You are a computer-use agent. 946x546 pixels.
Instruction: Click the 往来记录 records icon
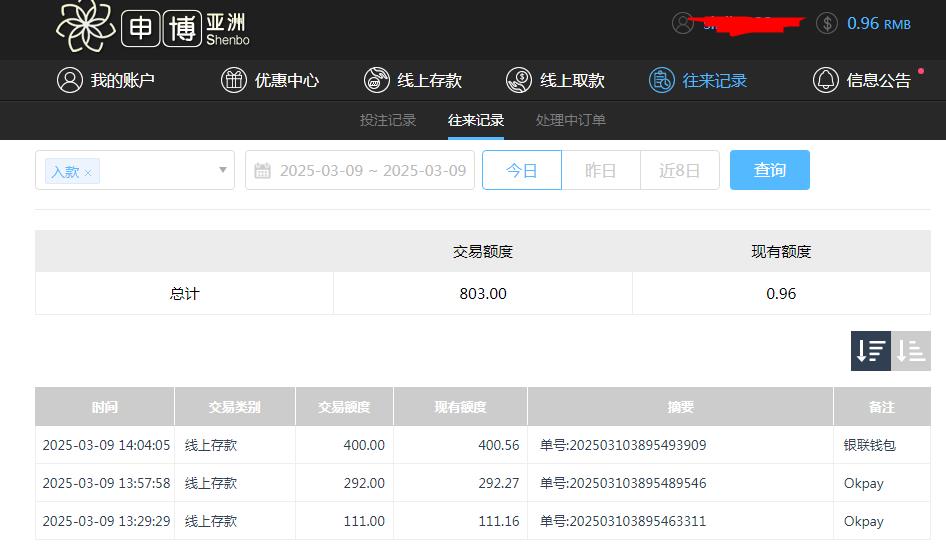(x=662, y=80)
